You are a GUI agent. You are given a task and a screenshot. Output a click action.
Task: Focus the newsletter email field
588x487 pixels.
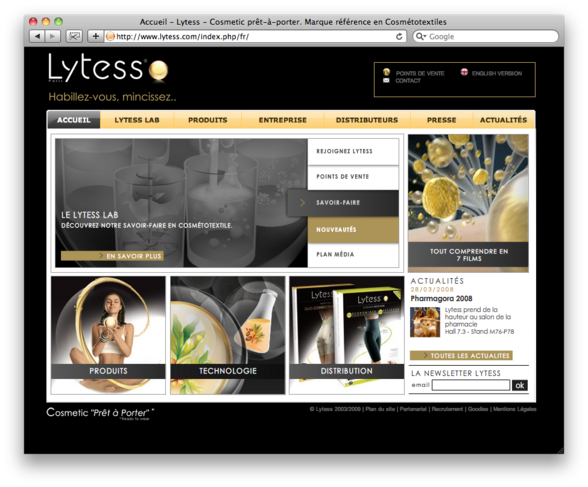click(471, 385)
